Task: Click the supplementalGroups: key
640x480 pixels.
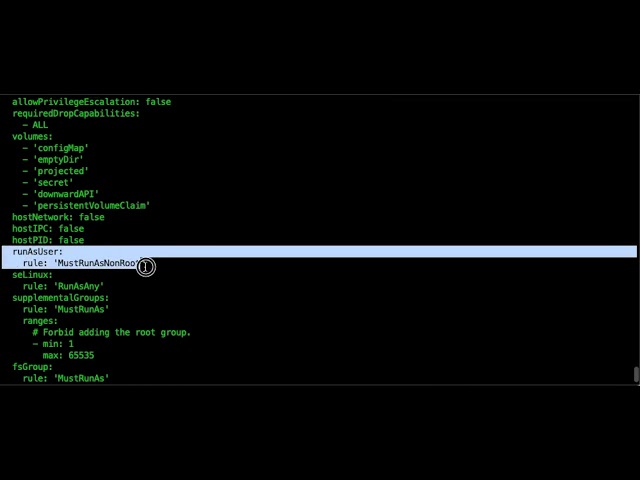Action: (x=61, y=298)
